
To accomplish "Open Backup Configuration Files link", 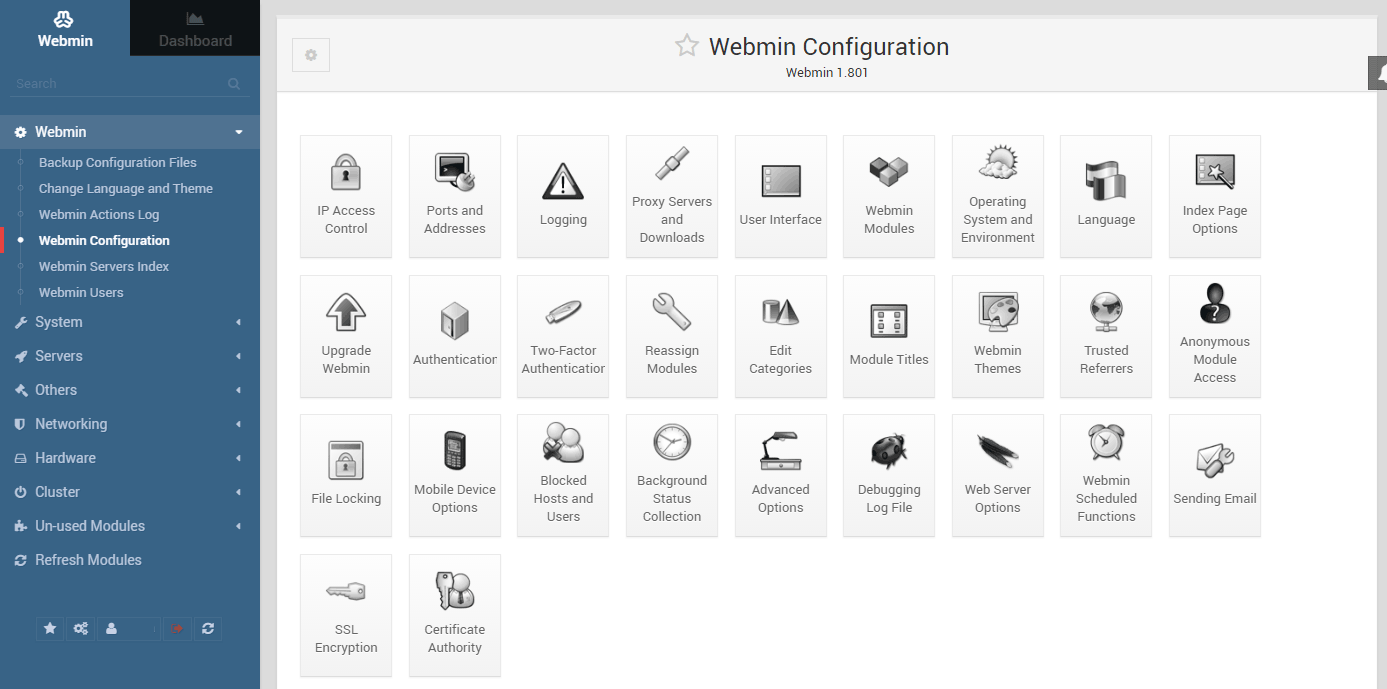I will pos(118,162).
